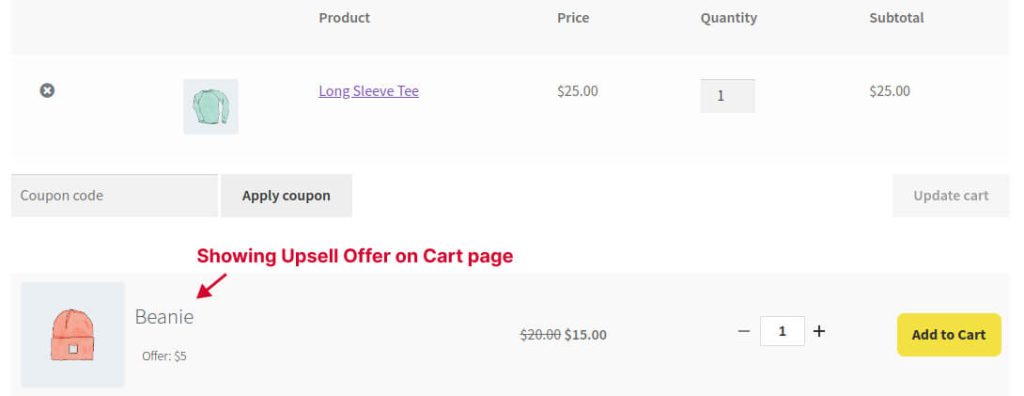The height and width of the screenshot is (396, 1024).
Task: Select the Long Sleeve Tee quantity field
Action: tap(728, 96)
